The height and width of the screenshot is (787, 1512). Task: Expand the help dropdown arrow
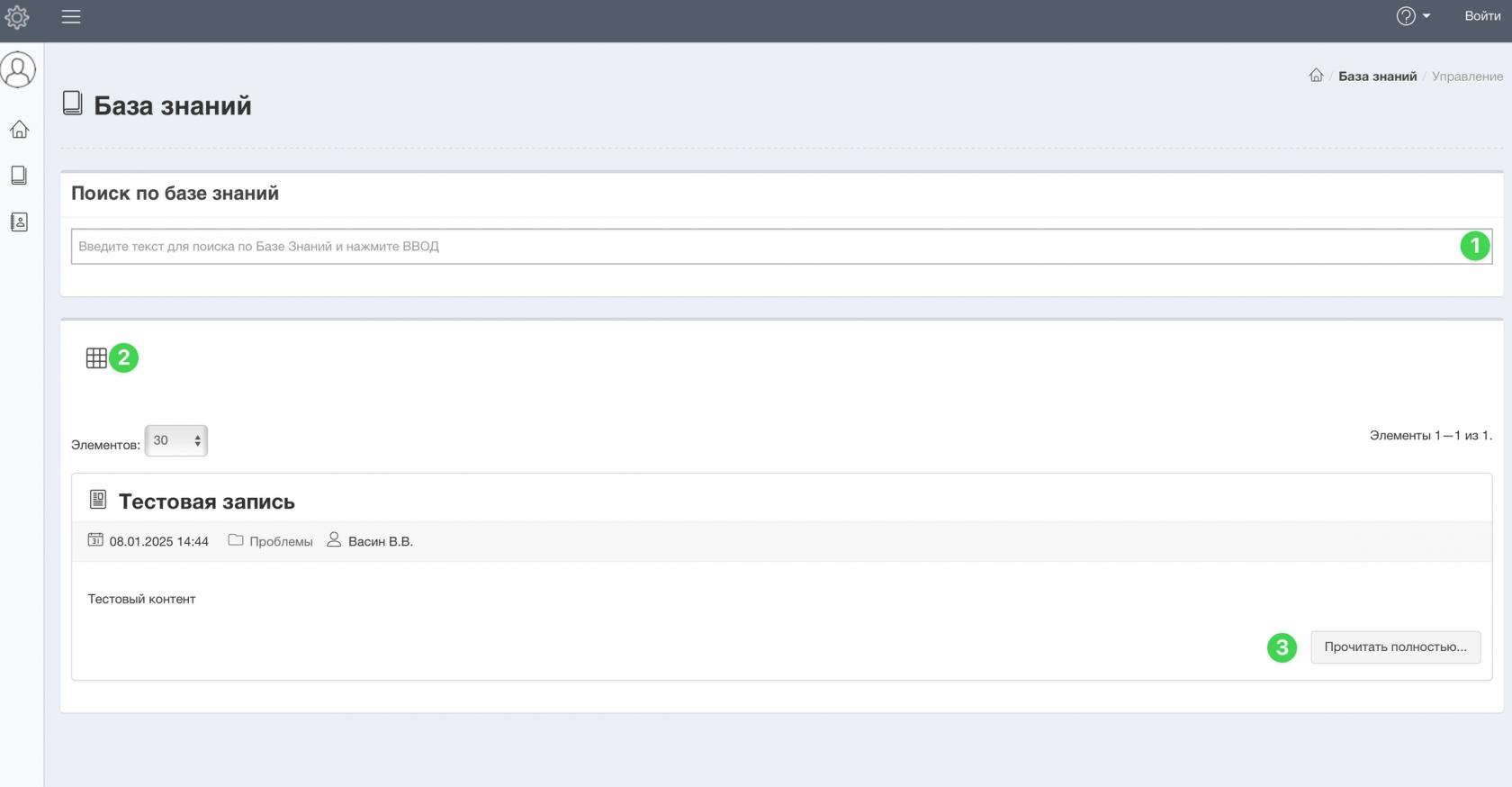(1426, 16)
